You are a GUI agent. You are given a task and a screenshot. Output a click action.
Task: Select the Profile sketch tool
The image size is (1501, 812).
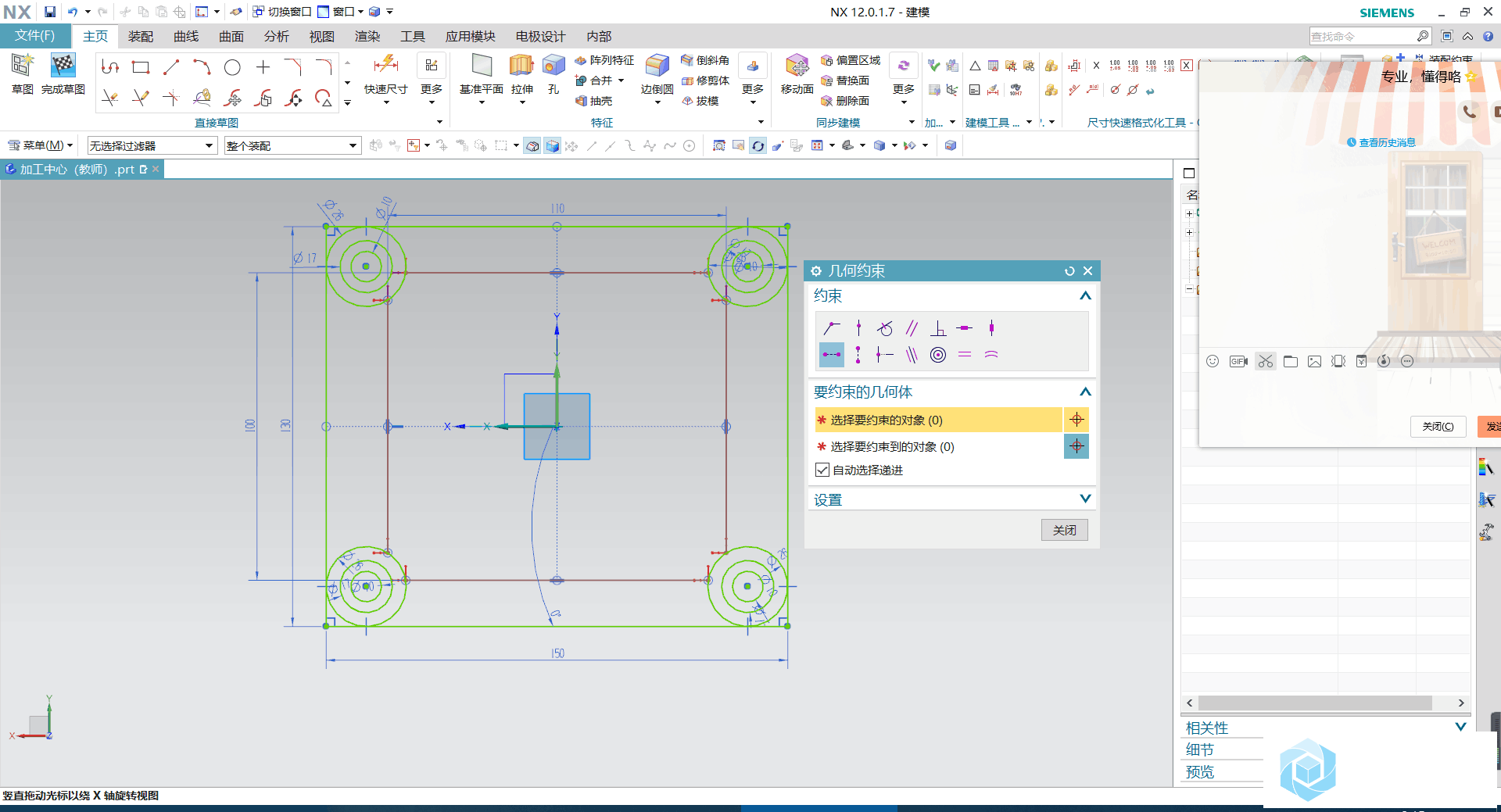click(x=110, y=67)
